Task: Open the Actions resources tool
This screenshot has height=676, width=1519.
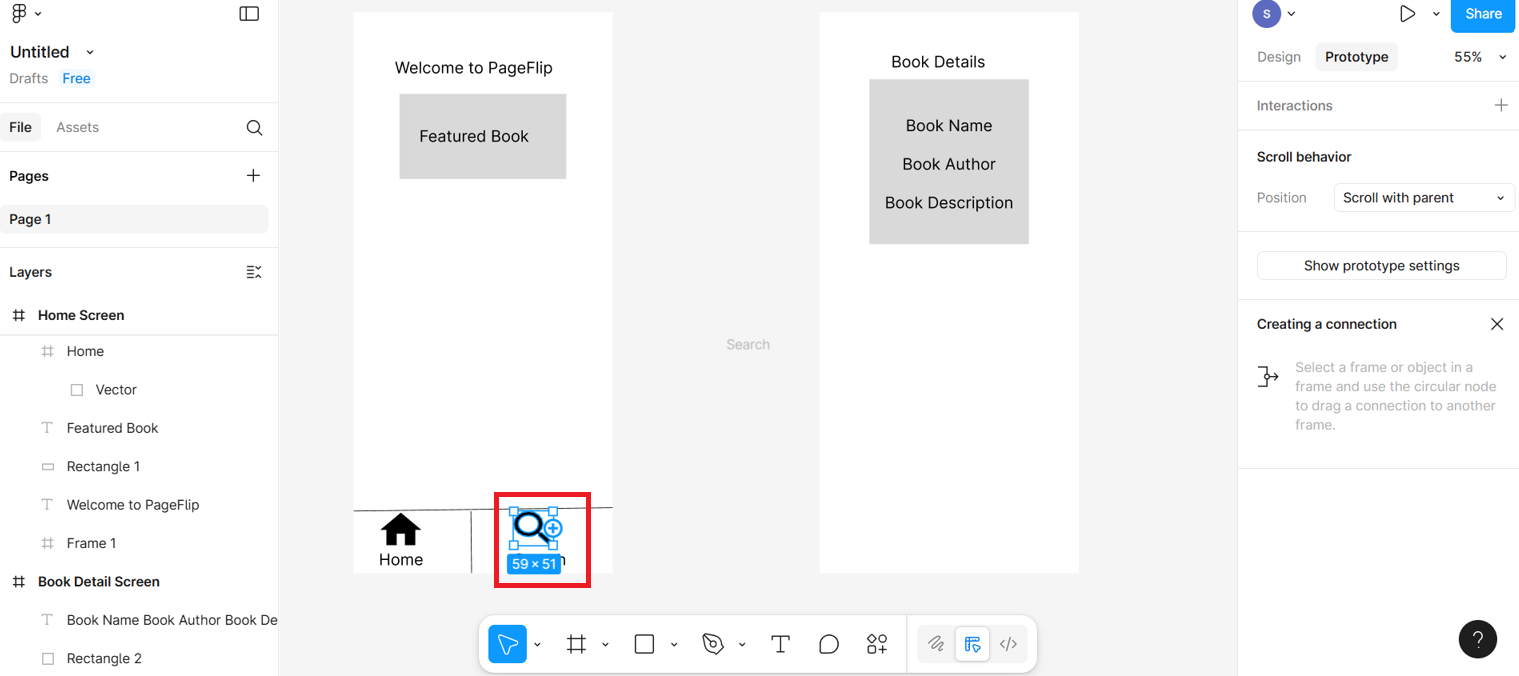Action: (x=877, y=645)
